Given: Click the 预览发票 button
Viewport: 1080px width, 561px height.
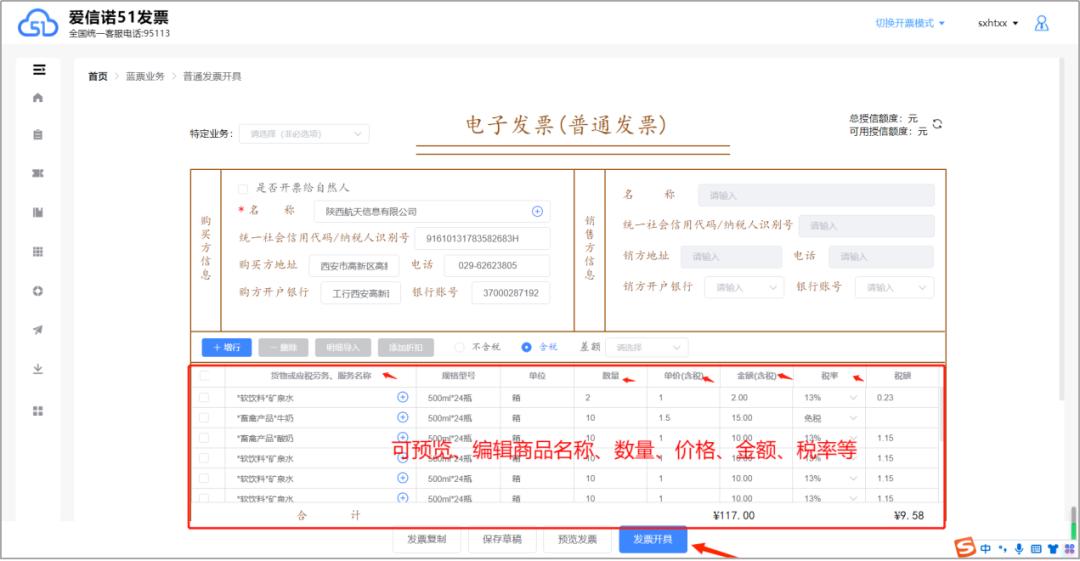Looking at the screenshot, I should coord(577,539).
